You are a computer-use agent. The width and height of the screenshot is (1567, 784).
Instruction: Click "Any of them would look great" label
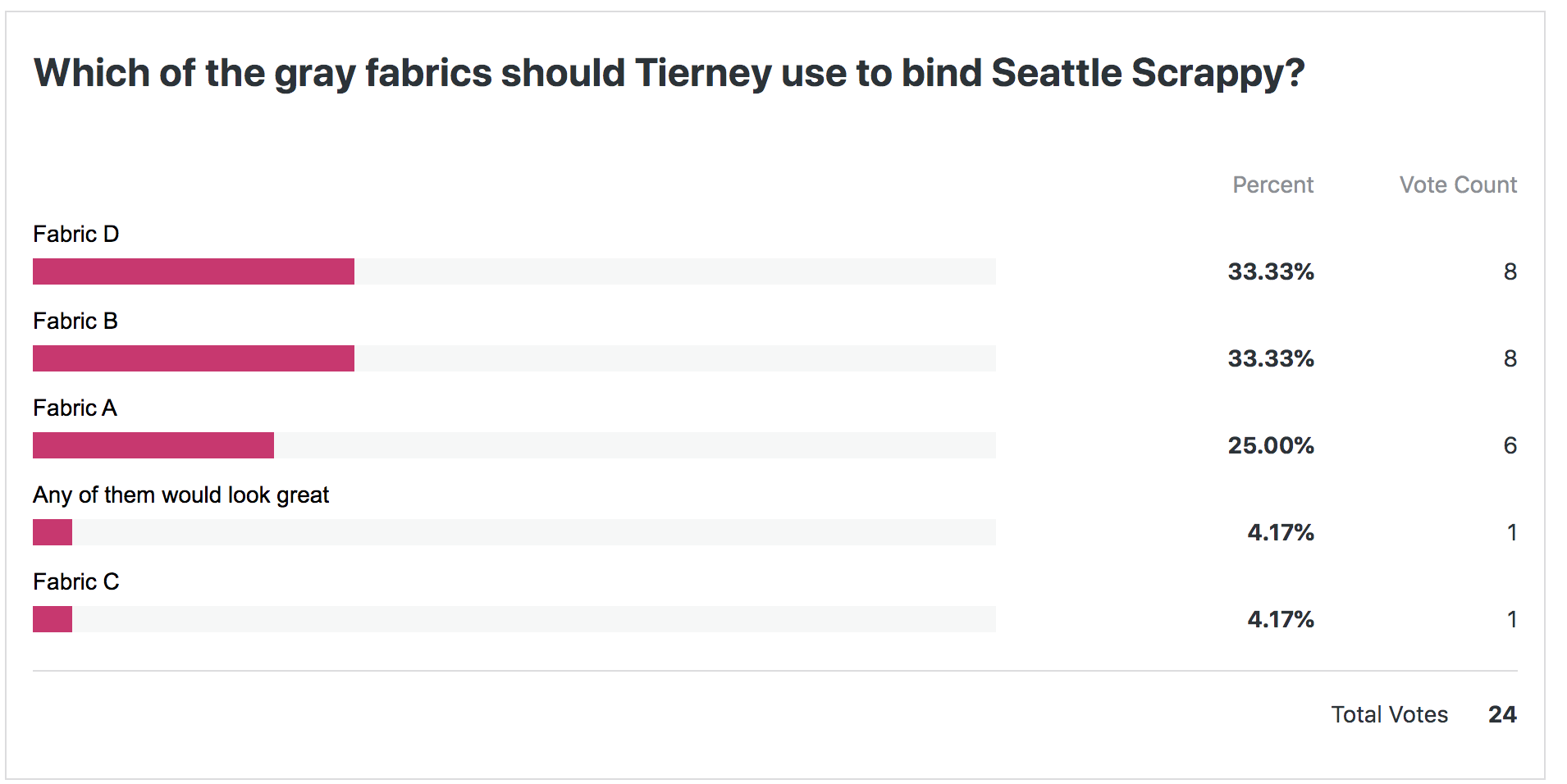pyautogui.click(x=180, y=495)
